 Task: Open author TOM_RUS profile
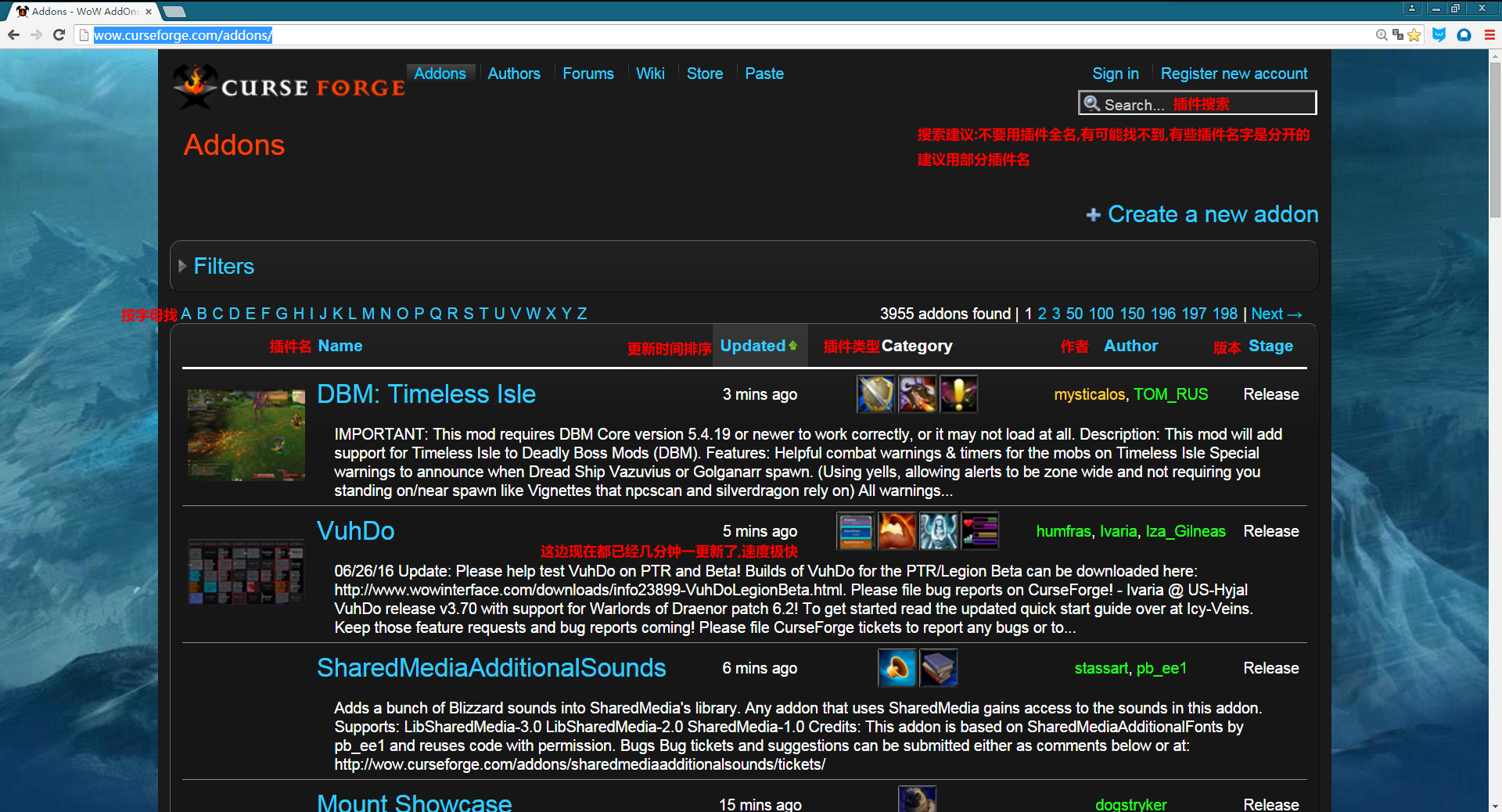pyautogui.click(x=1170, y=394)
